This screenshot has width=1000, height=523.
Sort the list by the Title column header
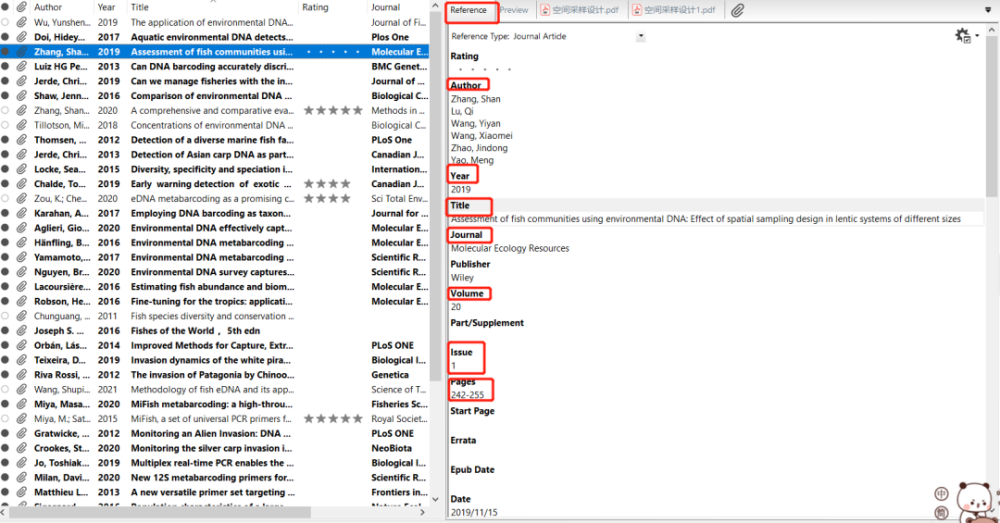(x=140, y=7)
